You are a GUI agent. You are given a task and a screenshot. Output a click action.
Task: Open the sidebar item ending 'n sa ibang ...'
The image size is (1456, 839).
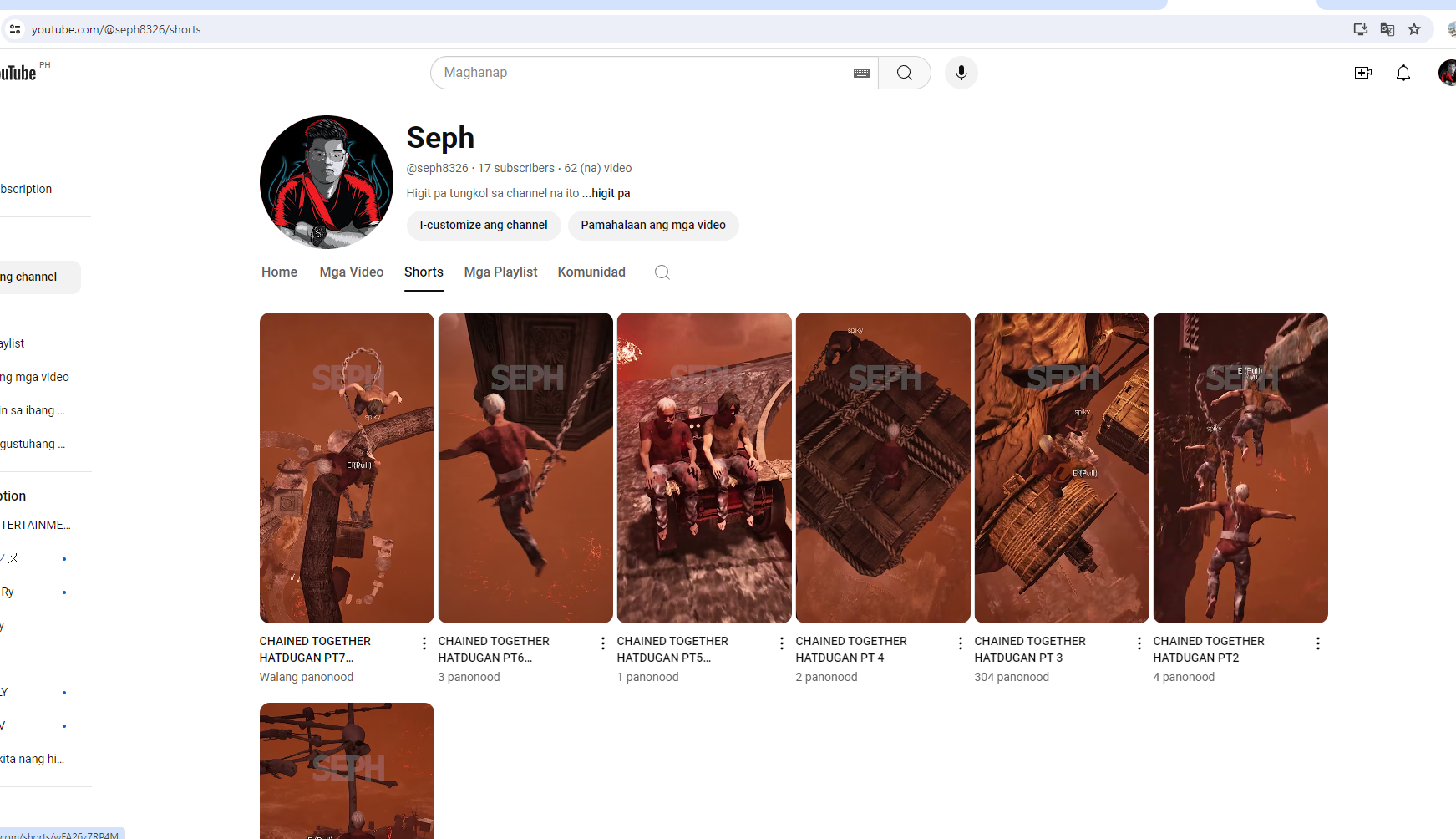click(33, 410)
